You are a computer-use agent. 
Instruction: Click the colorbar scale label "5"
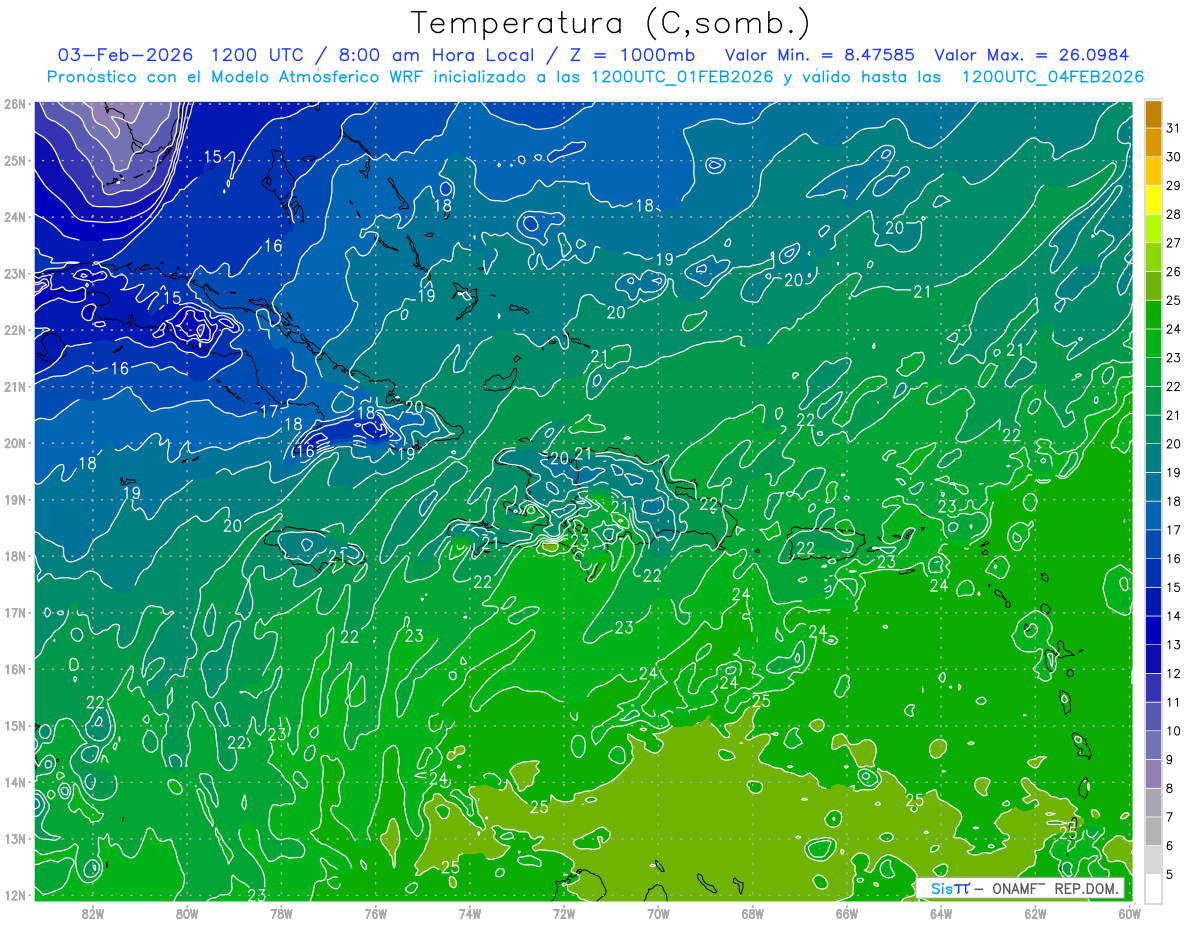tap(1170, 875)
